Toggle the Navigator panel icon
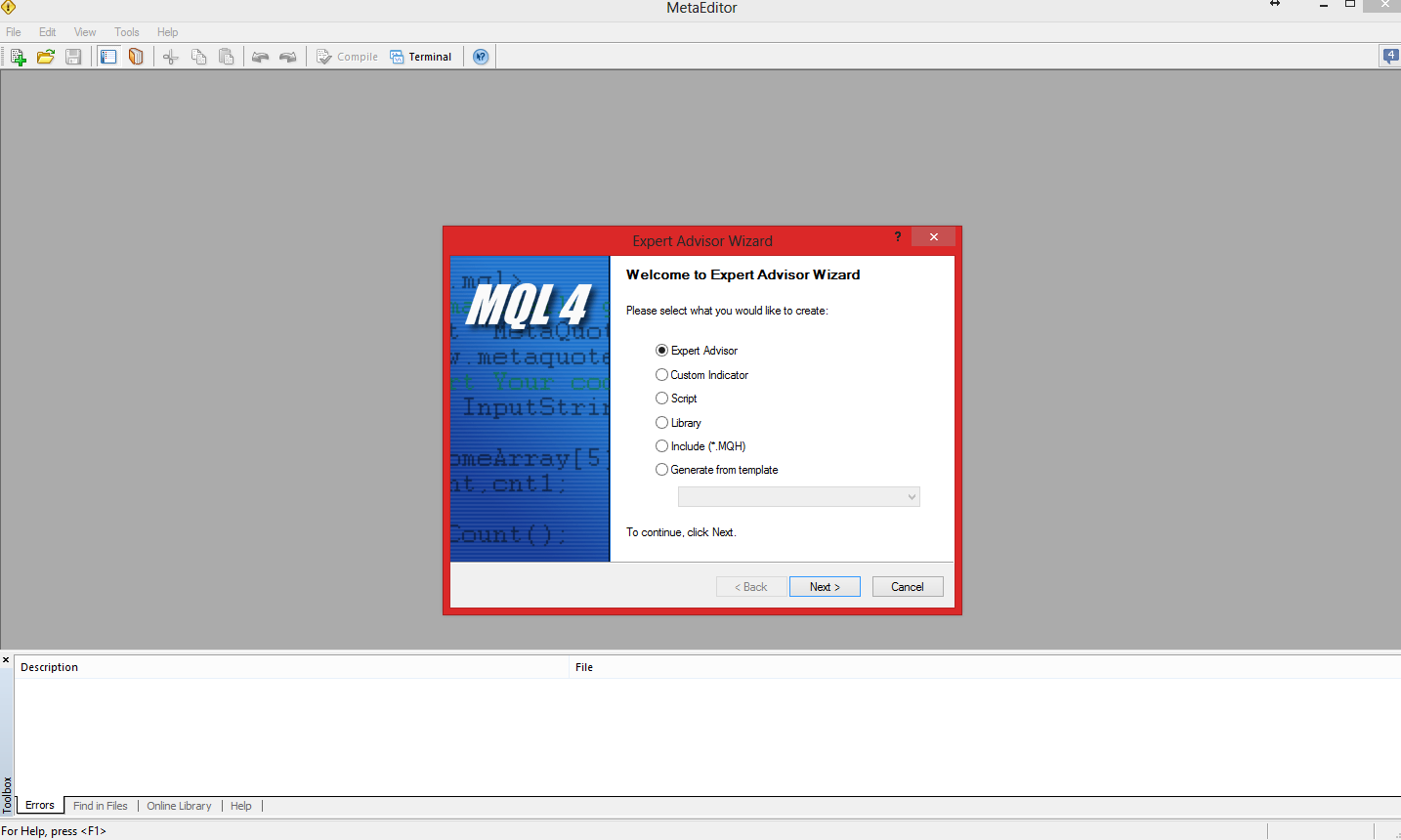1401x840 pixels. point(108,57)
